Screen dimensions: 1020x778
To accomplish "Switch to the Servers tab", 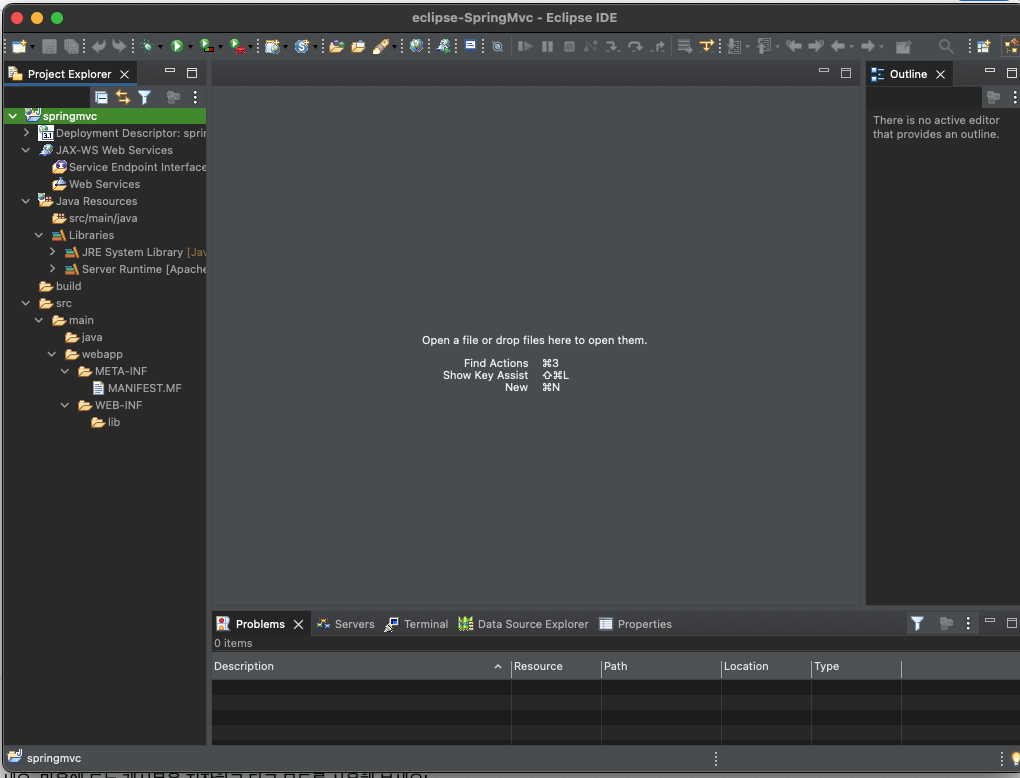I will click(345, 624).
